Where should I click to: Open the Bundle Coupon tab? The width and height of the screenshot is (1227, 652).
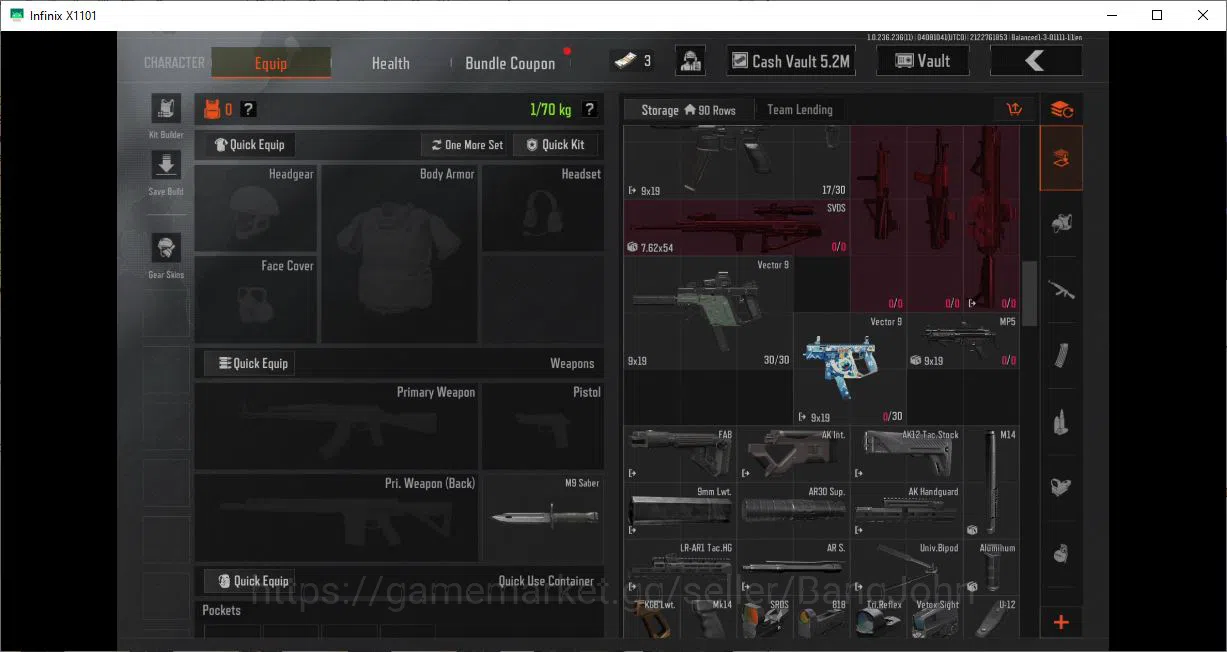[x=510, y=63]
